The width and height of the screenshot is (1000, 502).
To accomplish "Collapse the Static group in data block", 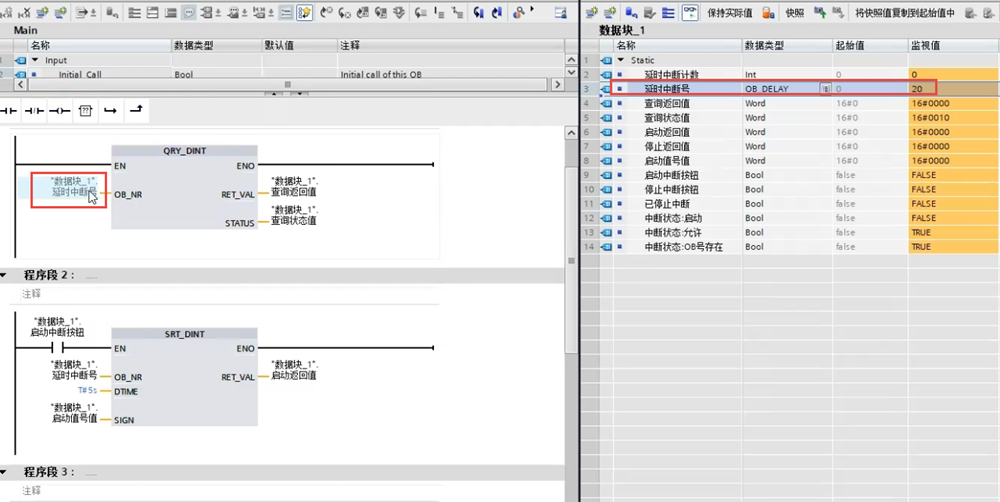I will [x=620, y=60].
